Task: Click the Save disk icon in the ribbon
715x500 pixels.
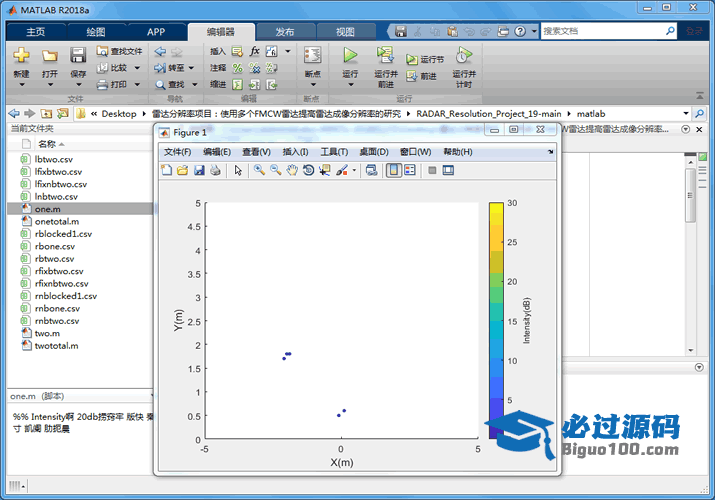Action: pos(78,56)
